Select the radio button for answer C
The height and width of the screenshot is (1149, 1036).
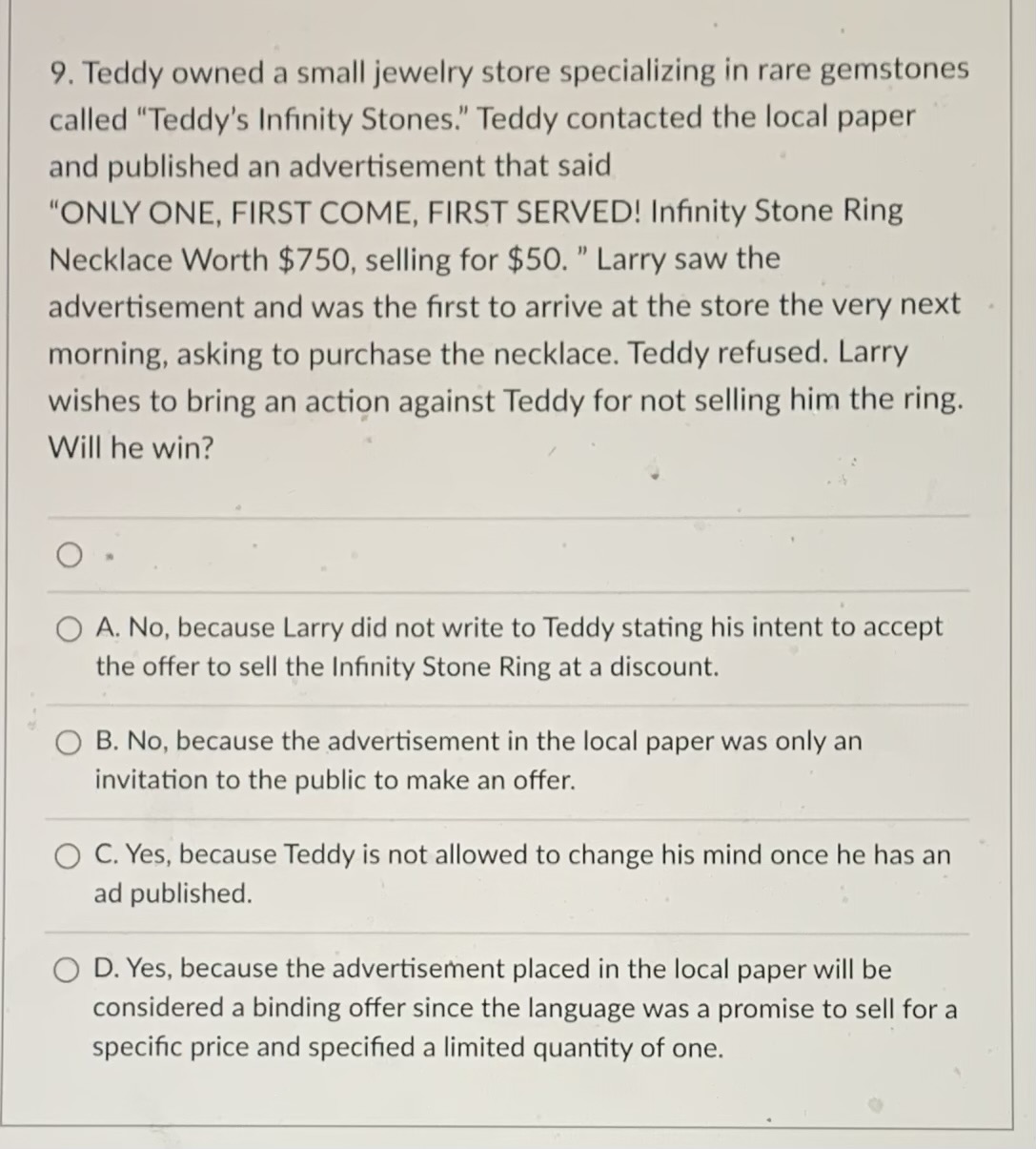(68, 856)
